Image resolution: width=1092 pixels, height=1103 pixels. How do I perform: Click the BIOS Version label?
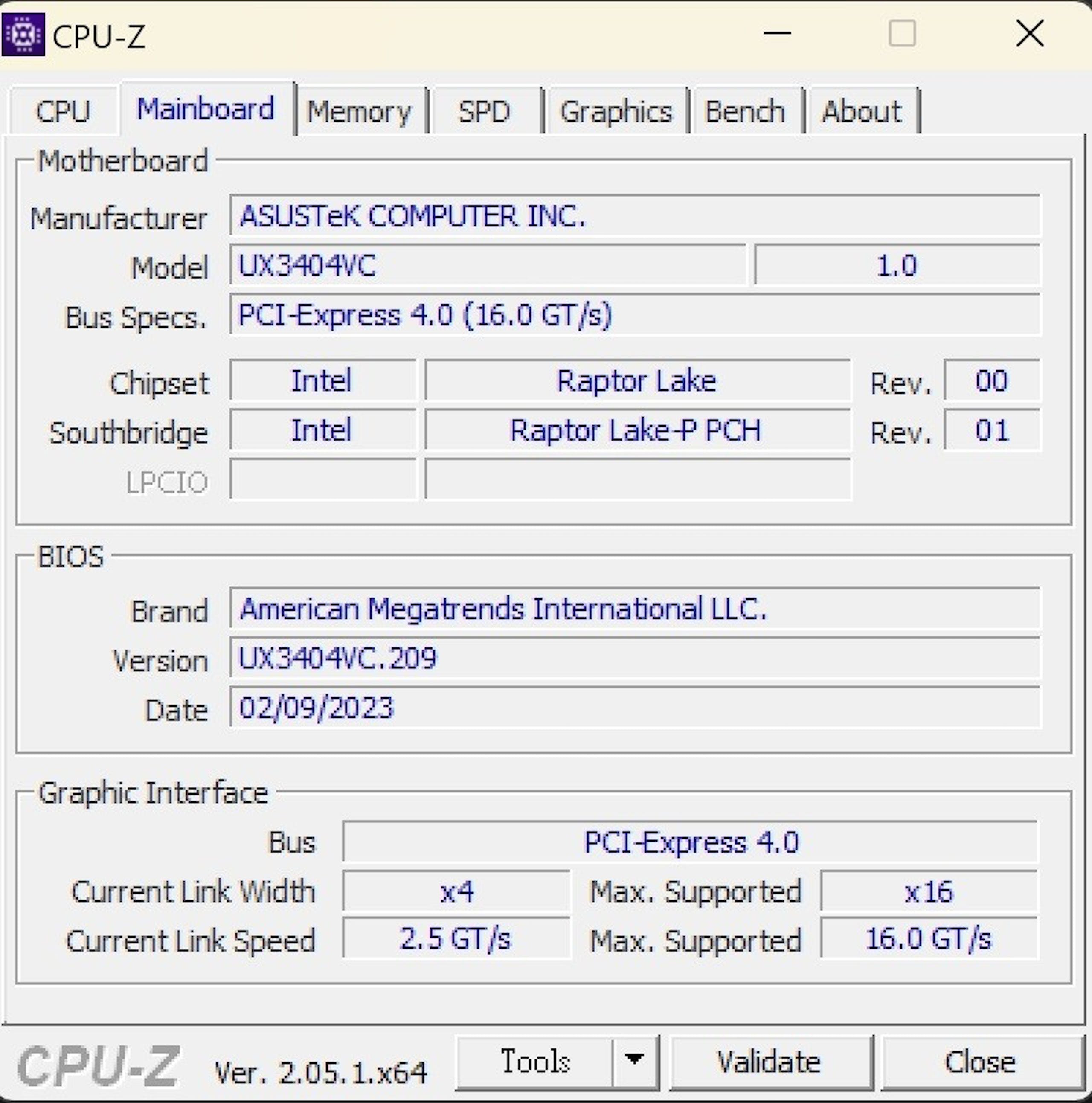pos(160,661)
